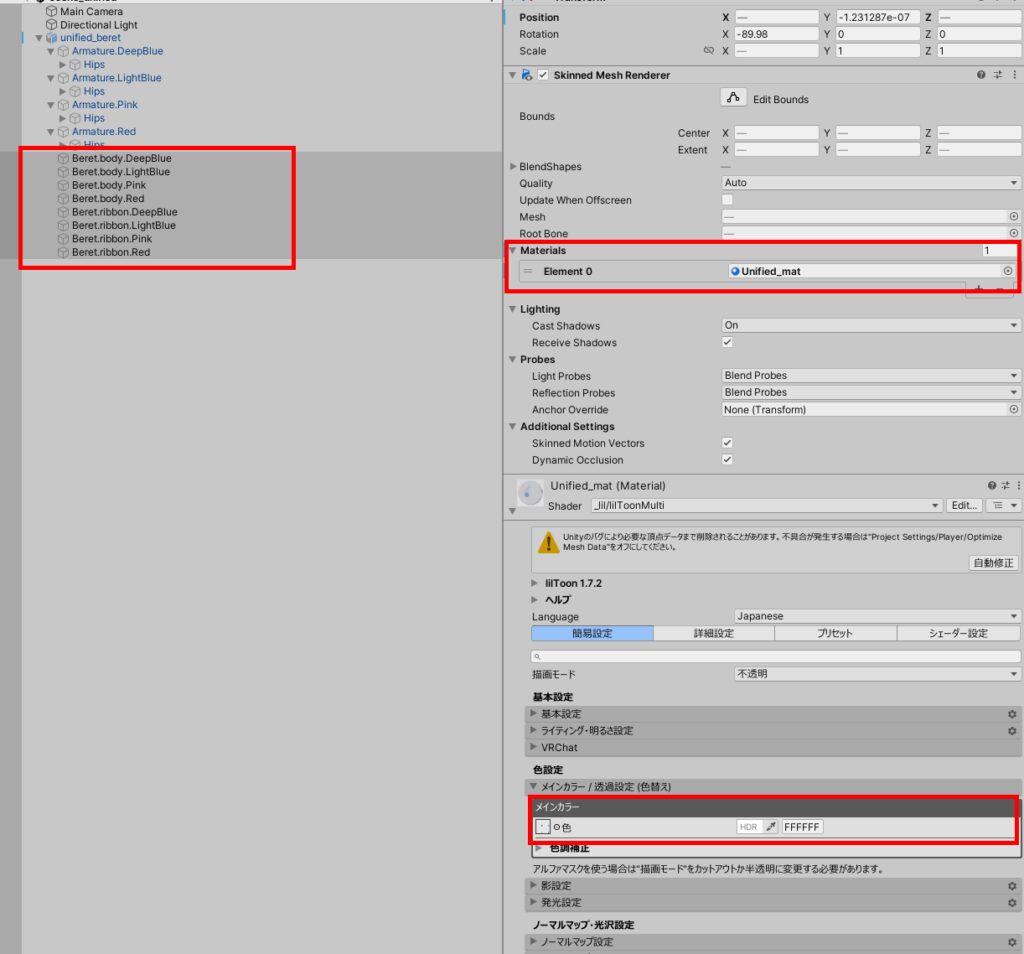Click the Unified_mat material preview sphere
Image resolution: width=1024 pixels, height=954 pixels.
tap(530, 493)
